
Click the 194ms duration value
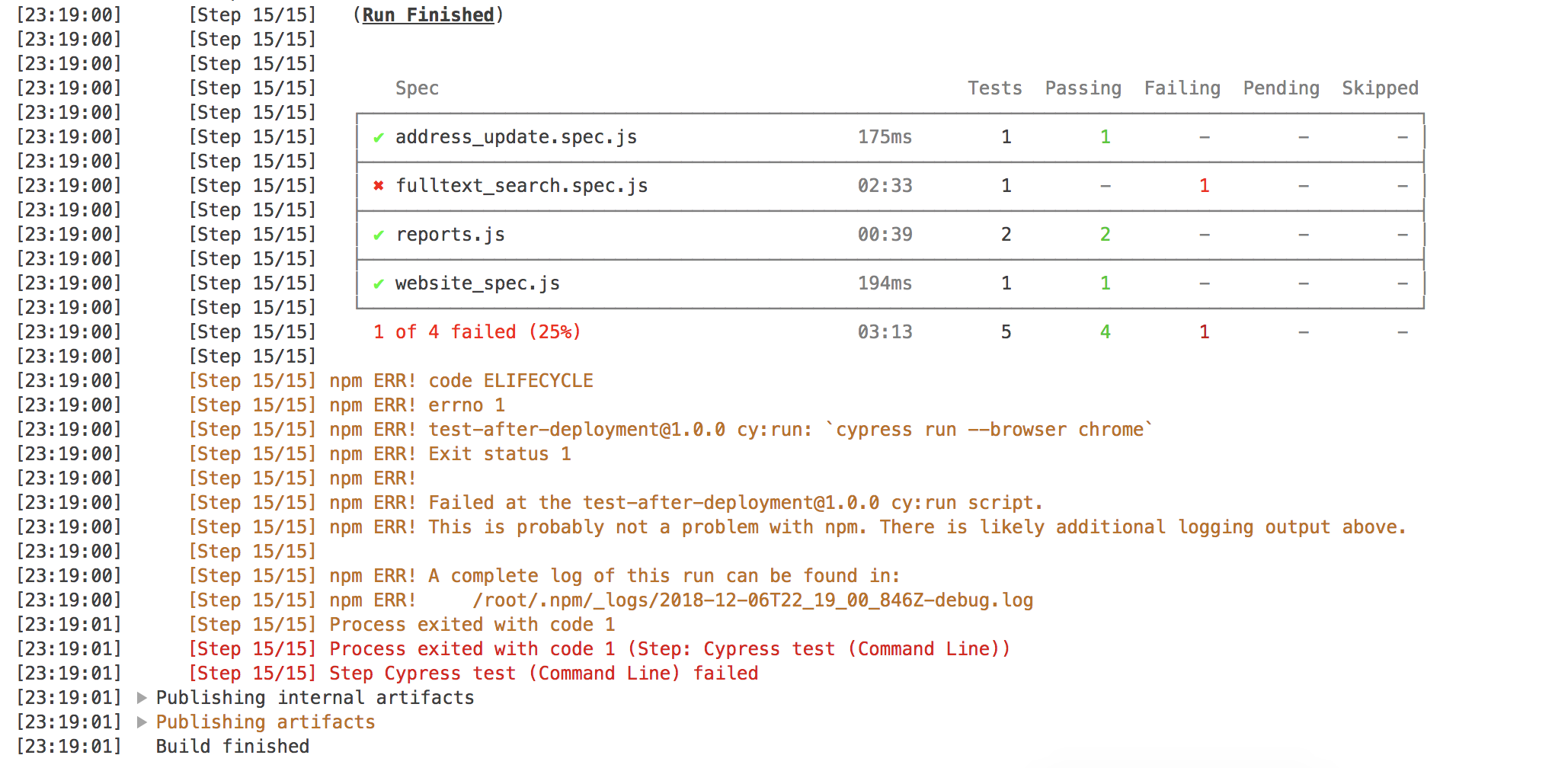(x=885, y=283)
